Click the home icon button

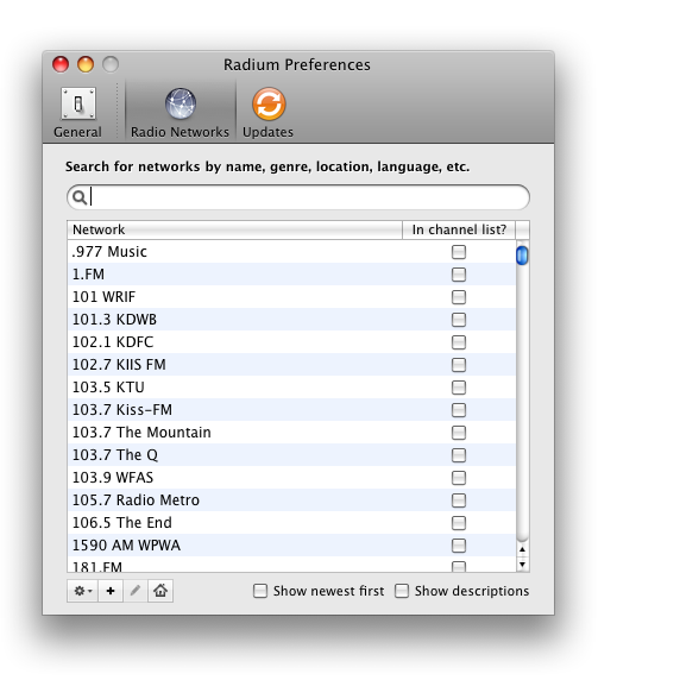161,591
